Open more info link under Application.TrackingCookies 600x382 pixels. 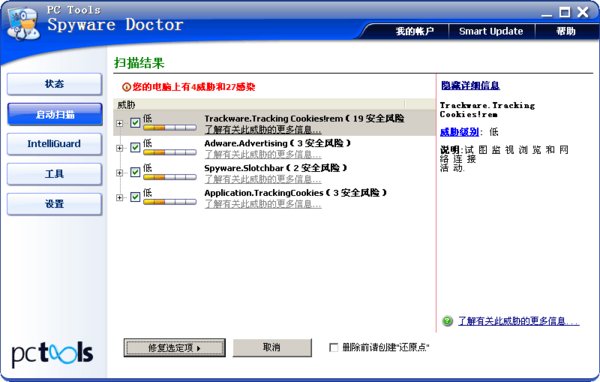[263, 204]
